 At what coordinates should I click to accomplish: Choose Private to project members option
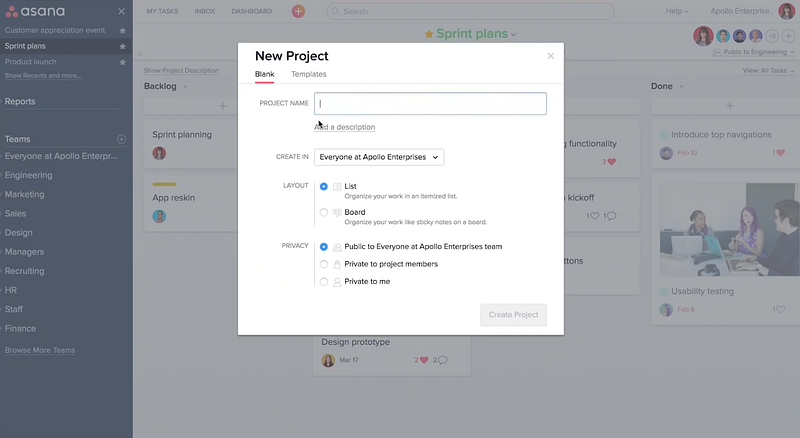click(x=324, y=264)
